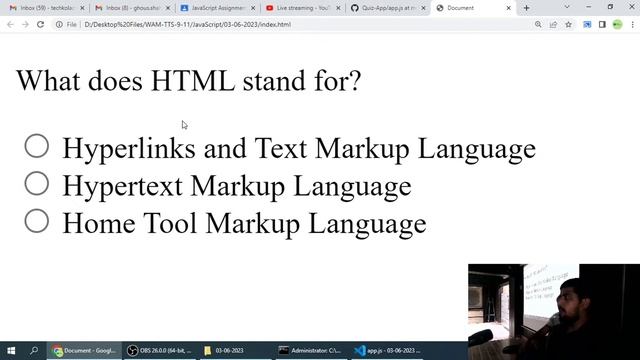Screen dimensions: 640x360
Task: Click the question heading What does HTML stand for?
Action: [x=189, y=81]
